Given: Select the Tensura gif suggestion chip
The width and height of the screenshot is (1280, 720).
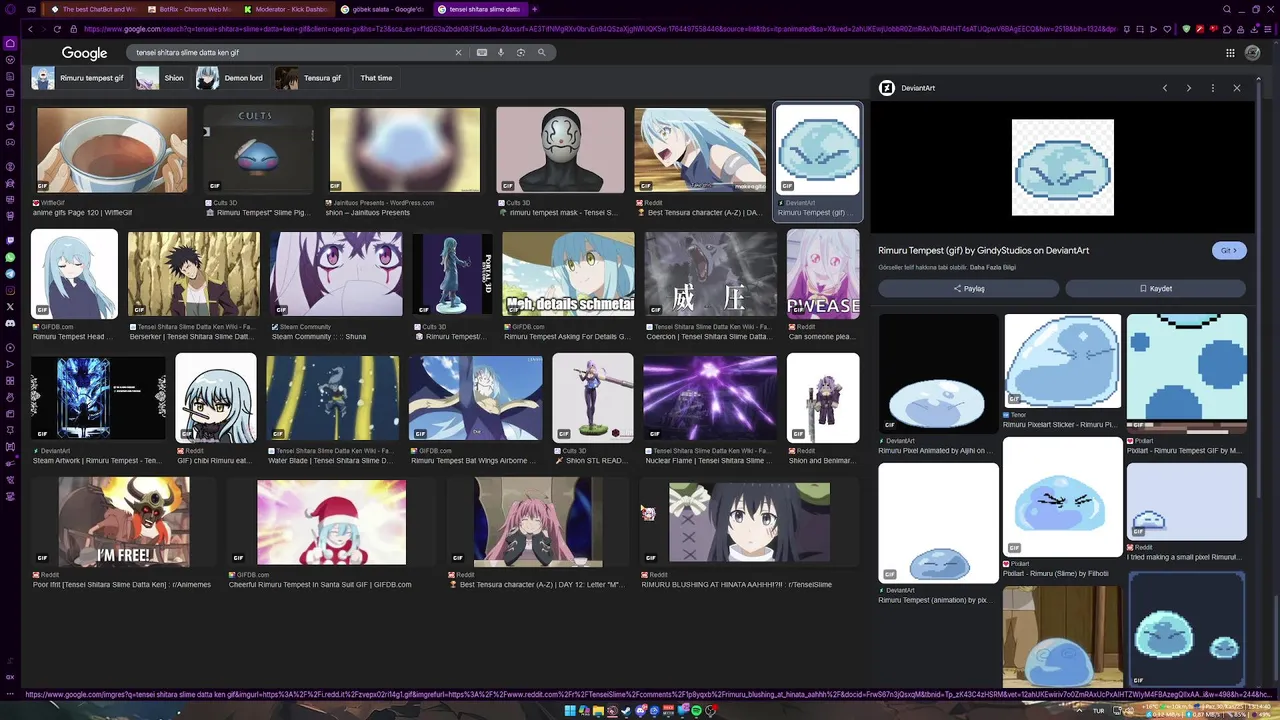Looking at the screenshot, I should [310, 78].
